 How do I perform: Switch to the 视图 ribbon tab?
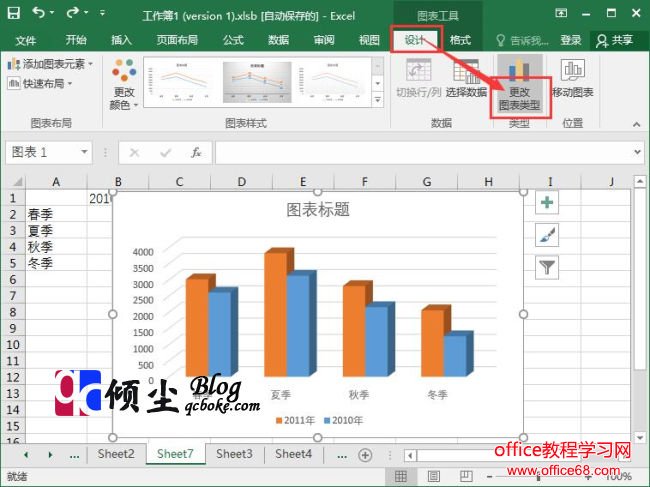pyautogui.click(x=369, y=40)
